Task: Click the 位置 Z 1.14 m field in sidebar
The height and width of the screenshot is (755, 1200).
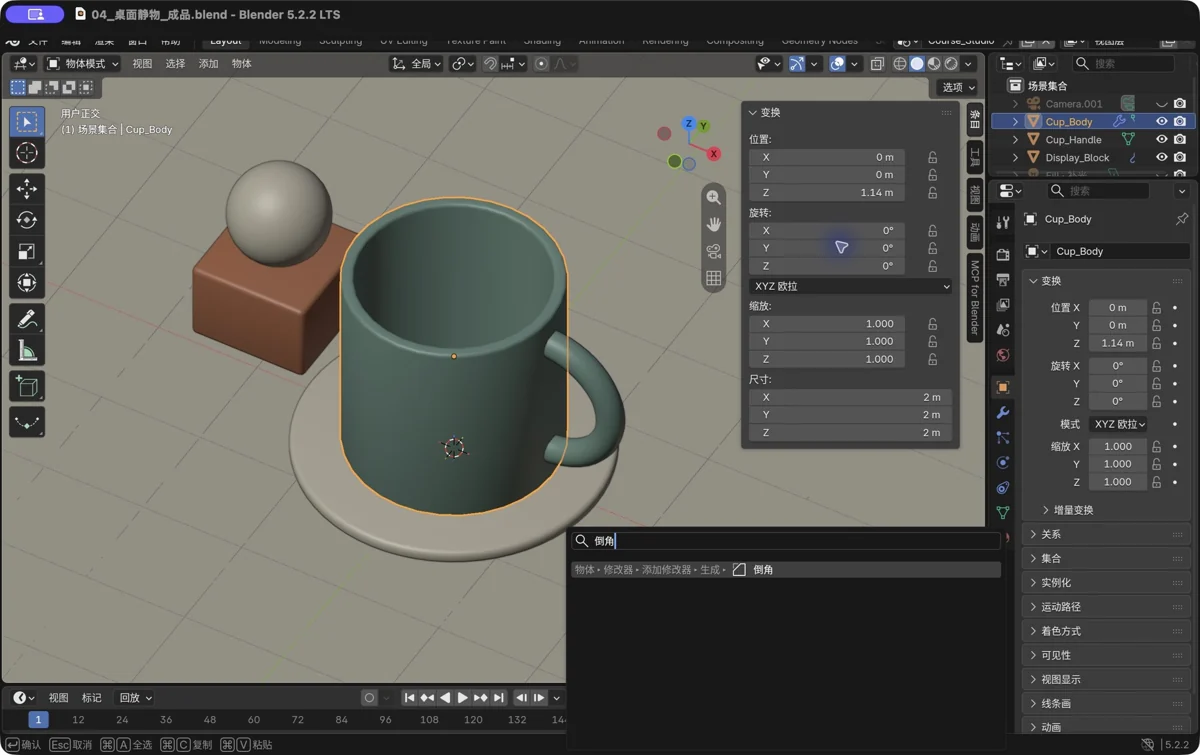Action: [827, 193]
